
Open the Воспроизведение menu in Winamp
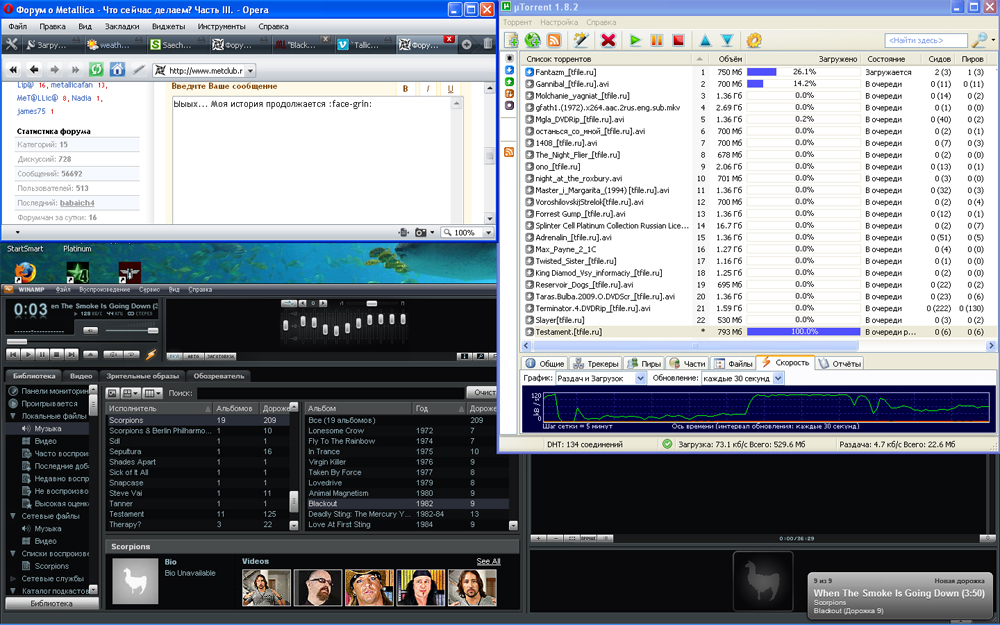(x=105, y=289)
